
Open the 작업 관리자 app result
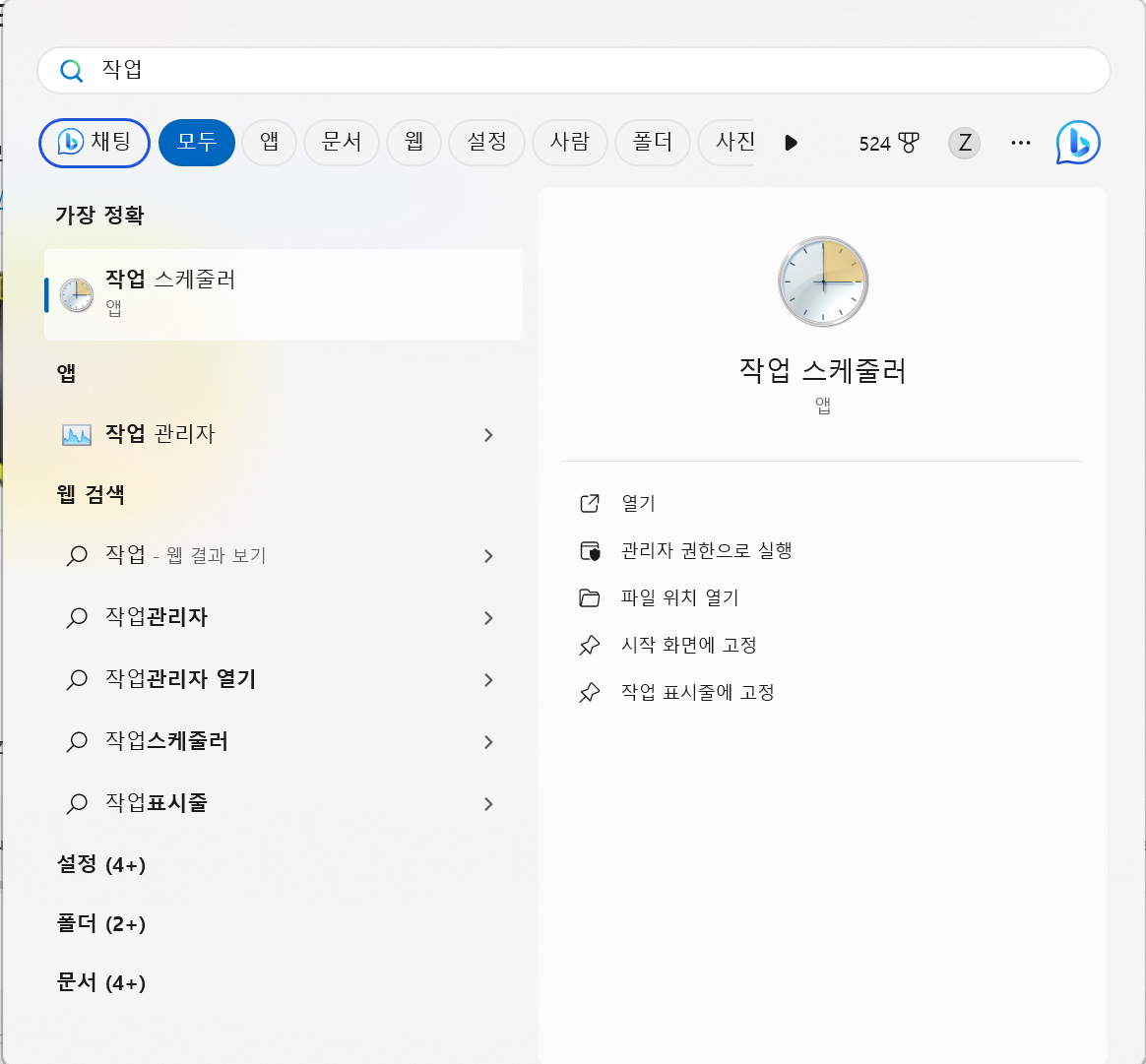(284, 435)
